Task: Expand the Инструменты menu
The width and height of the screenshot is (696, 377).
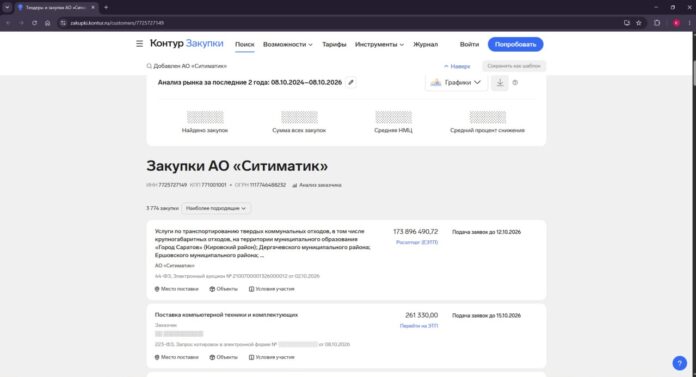Action: 379,44
